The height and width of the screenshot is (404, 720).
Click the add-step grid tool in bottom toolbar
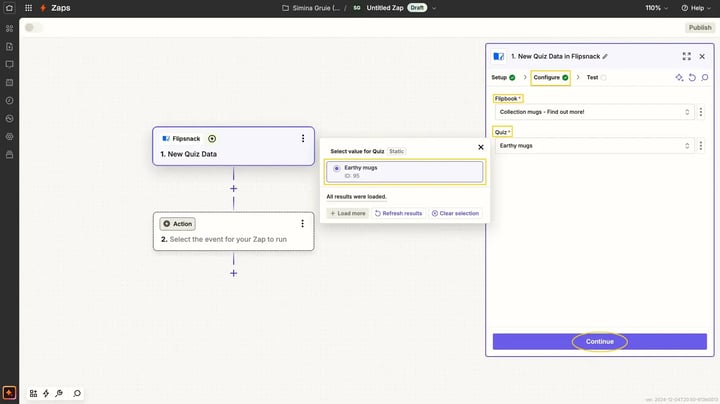(33, 393)
